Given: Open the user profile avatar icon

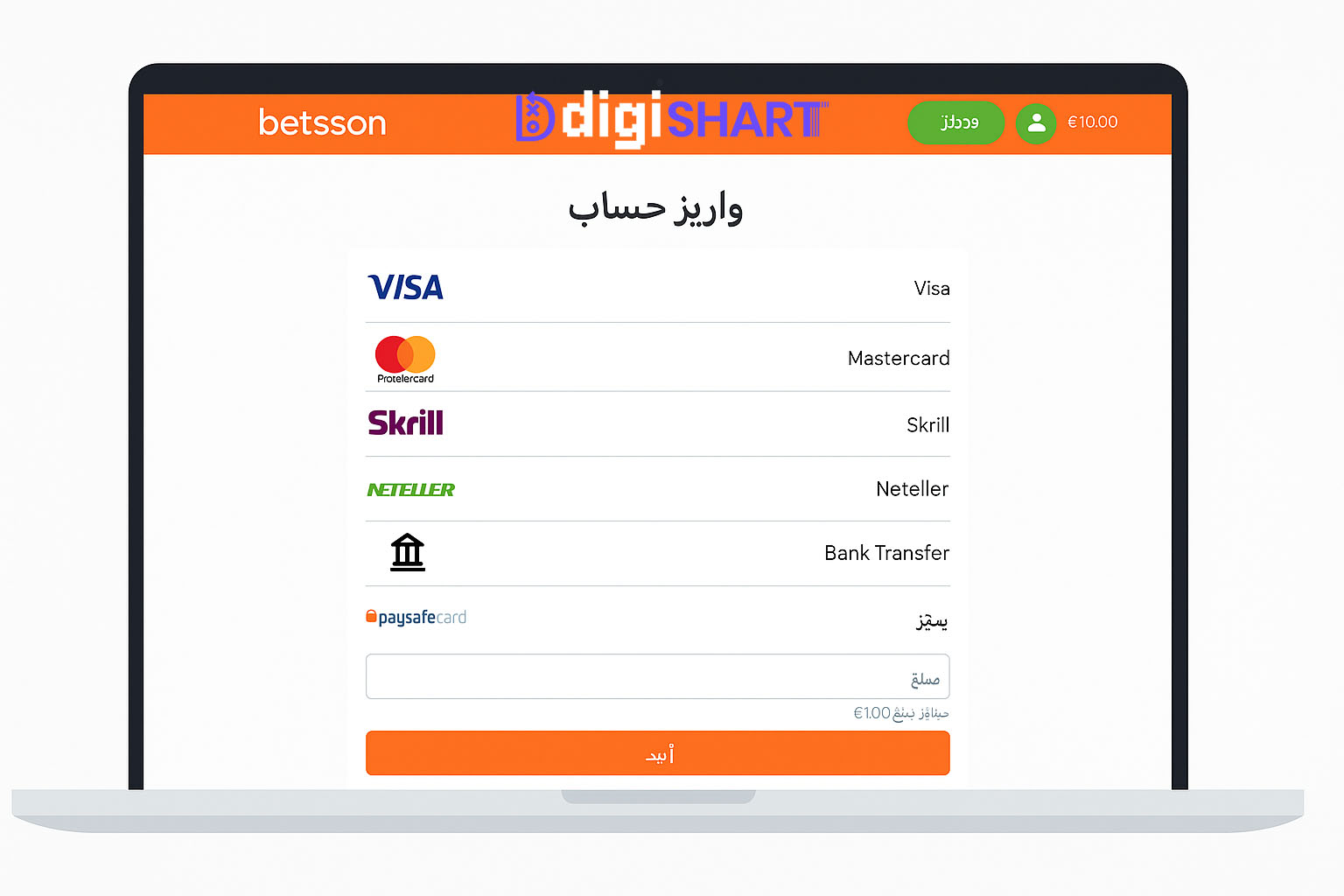Looking at the screenshot, I should 1036,122.
